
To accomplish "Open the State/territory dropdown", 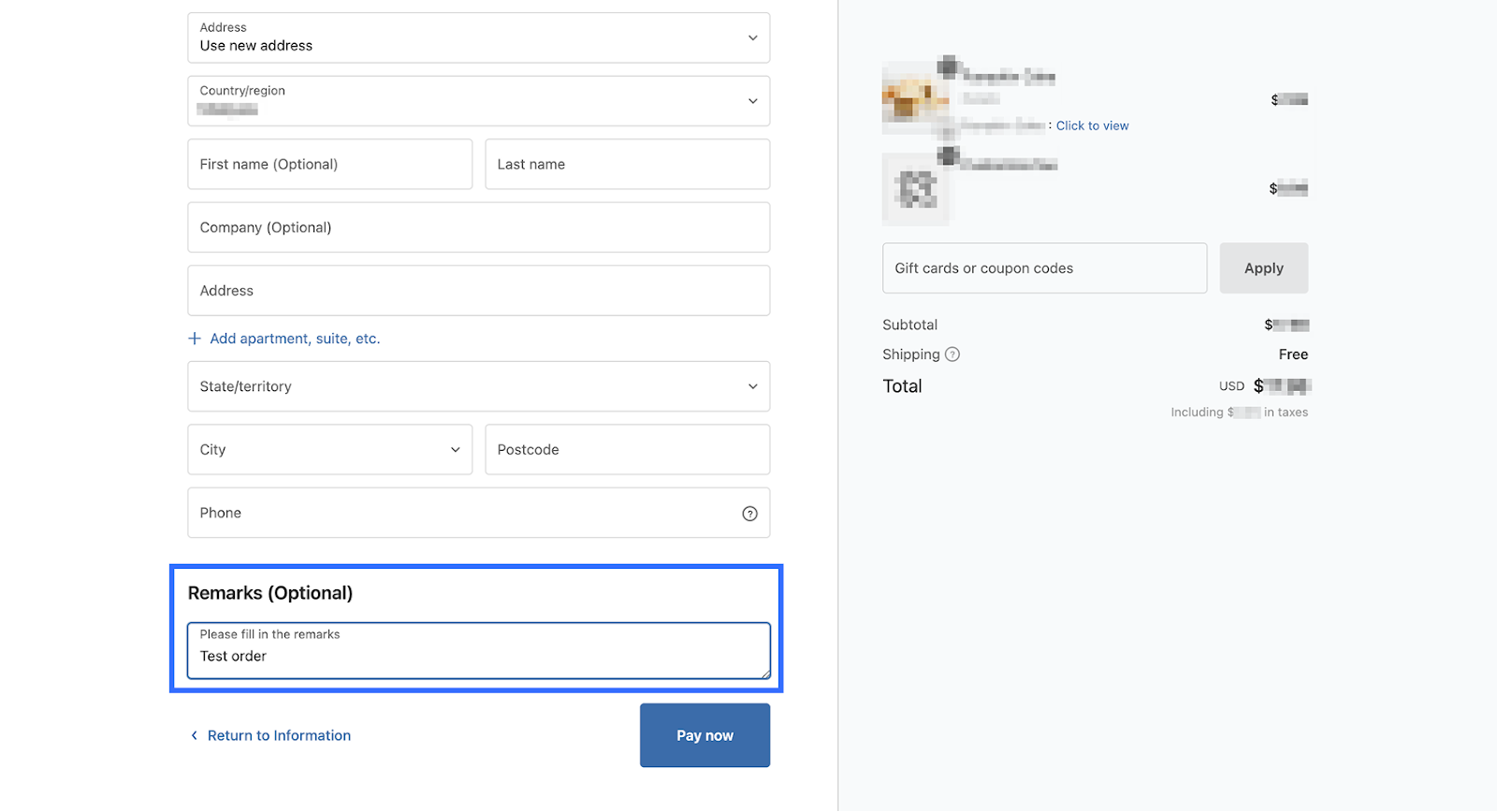I will 478,386.
